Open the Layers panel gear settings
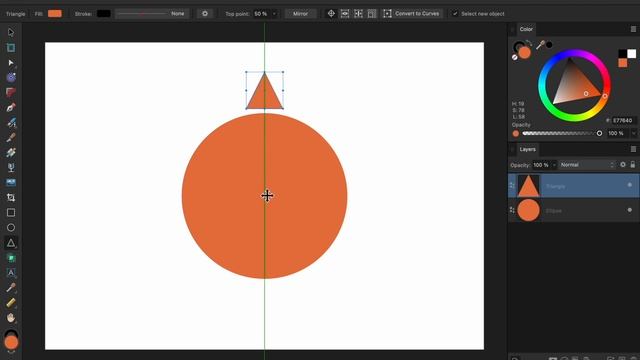Screen dimensions: 640x360 (x=623, y=164)
